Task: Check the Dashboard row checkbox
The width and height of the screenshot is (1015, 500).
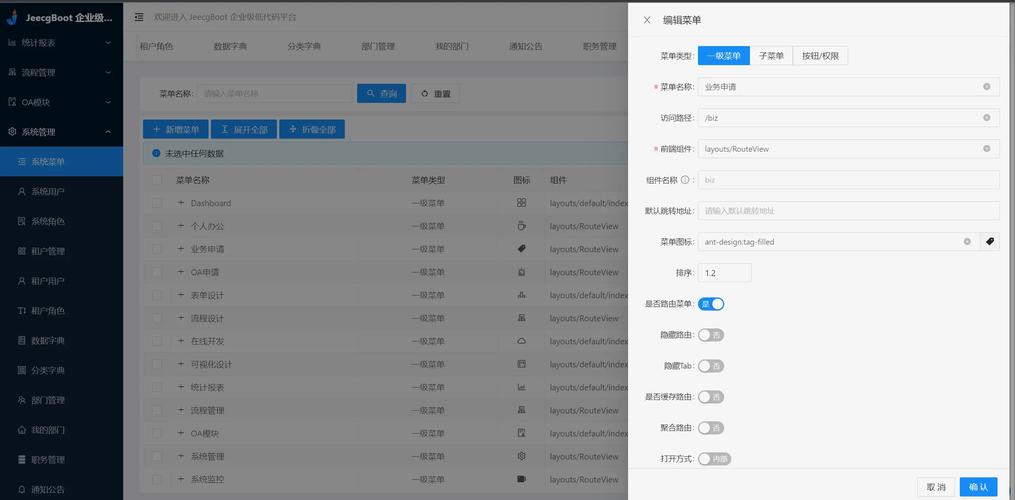Action: (x=157, y=203)
